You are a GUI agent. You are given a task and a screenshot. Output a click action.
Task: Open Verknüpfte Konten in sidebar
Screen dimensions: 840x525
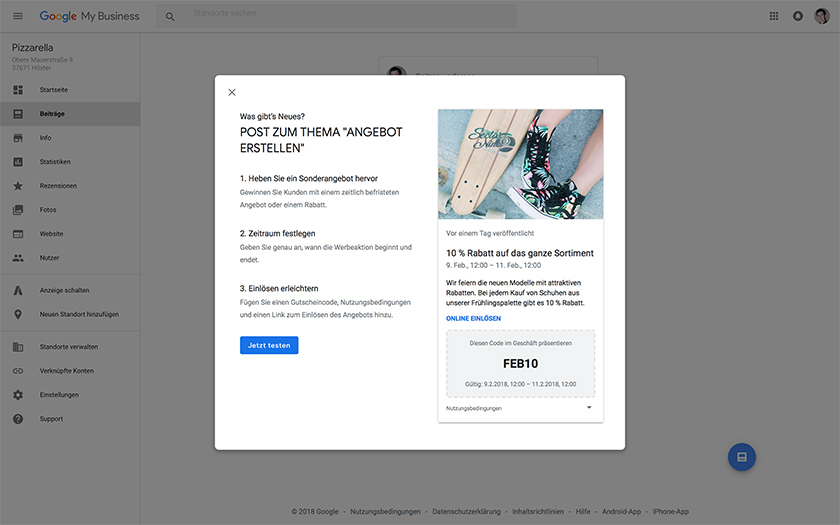pos(66,371)
